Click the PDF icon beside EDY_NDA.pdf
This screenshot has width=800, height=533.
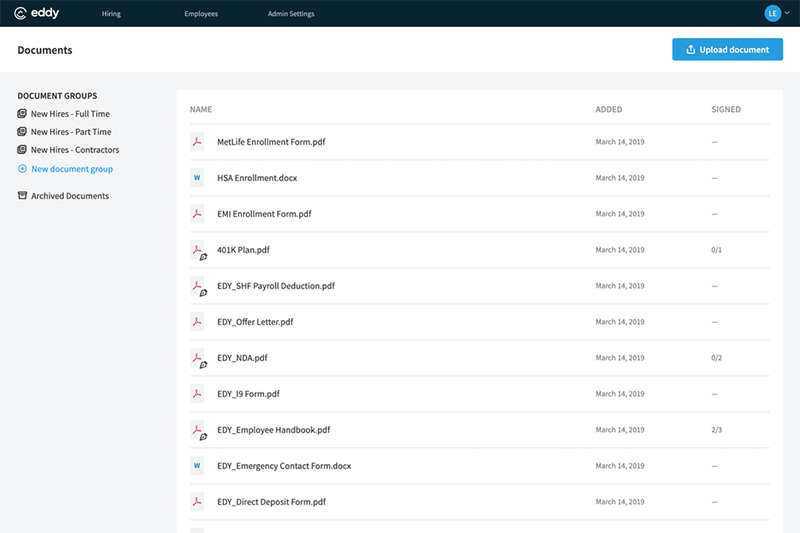[198, 358]
